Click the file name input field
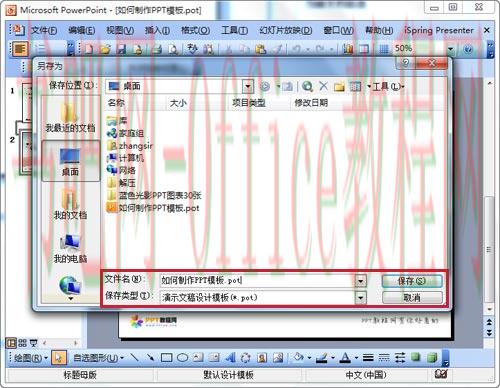 coord(257,281)
